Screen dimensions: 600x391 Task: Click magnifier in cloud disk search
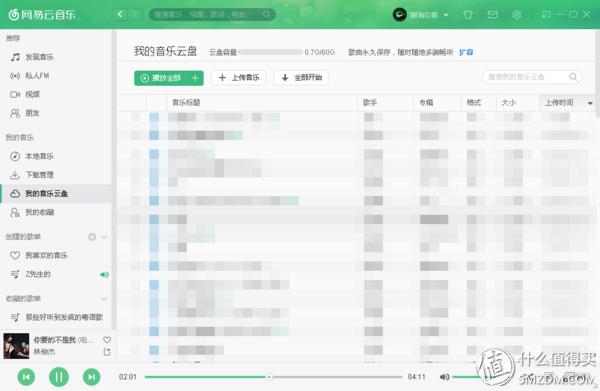pos(573,77)
